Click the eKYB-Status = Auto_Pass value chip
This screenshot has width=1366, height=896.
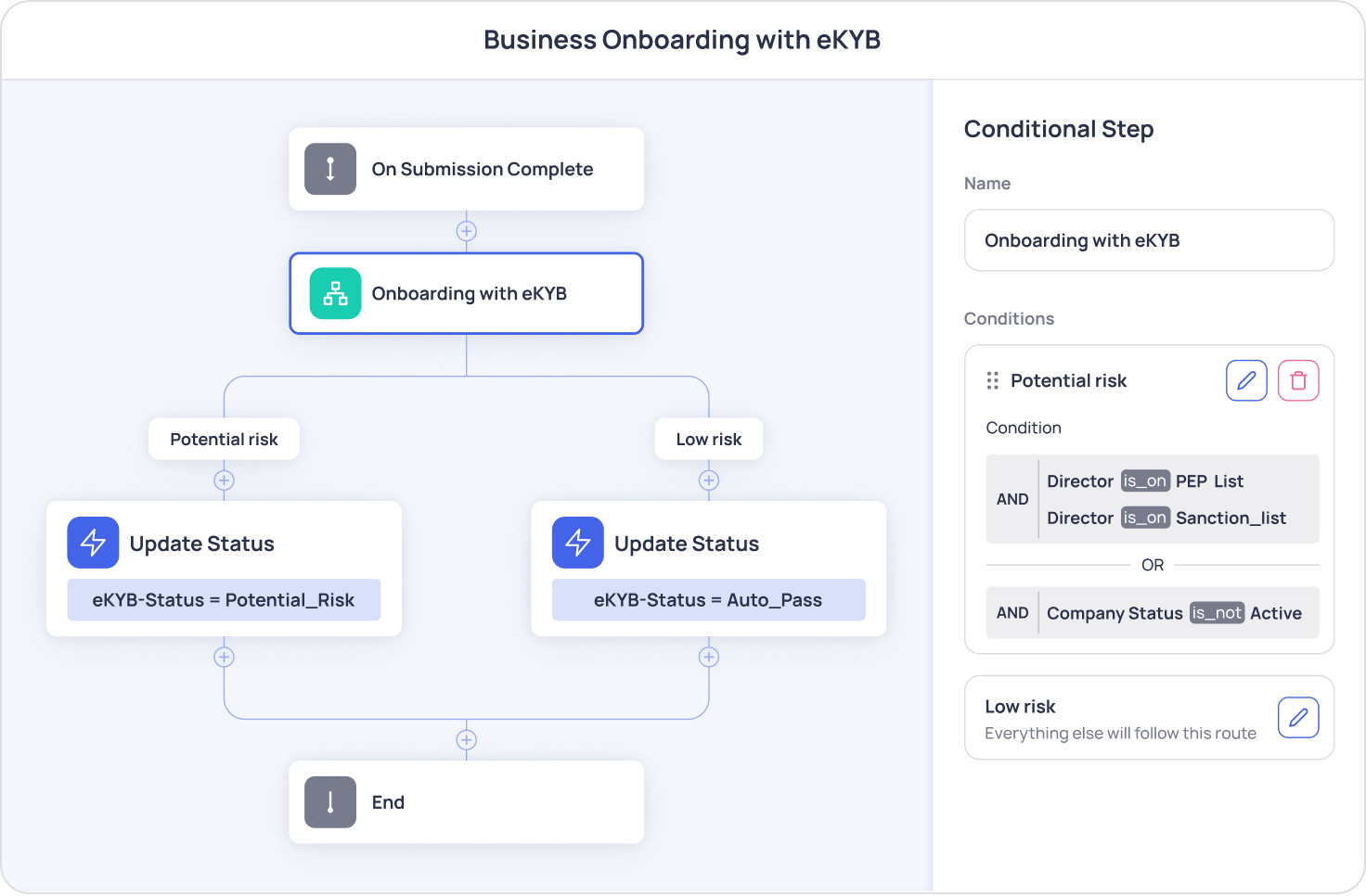click(708, 600)
